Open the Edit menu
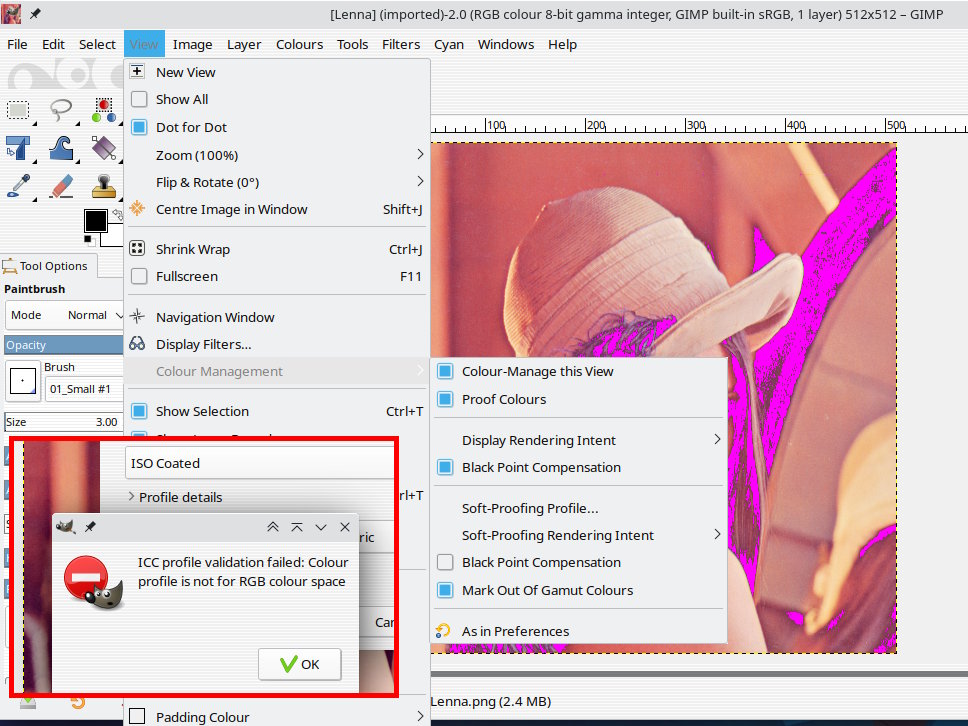This screenshot has width=968, height=726. 53,44
